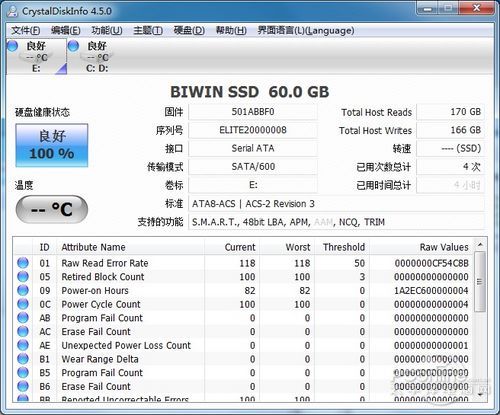Select the E: drive status orb
Viewport: 500px width, 415px height.
(x=12, y=46)
